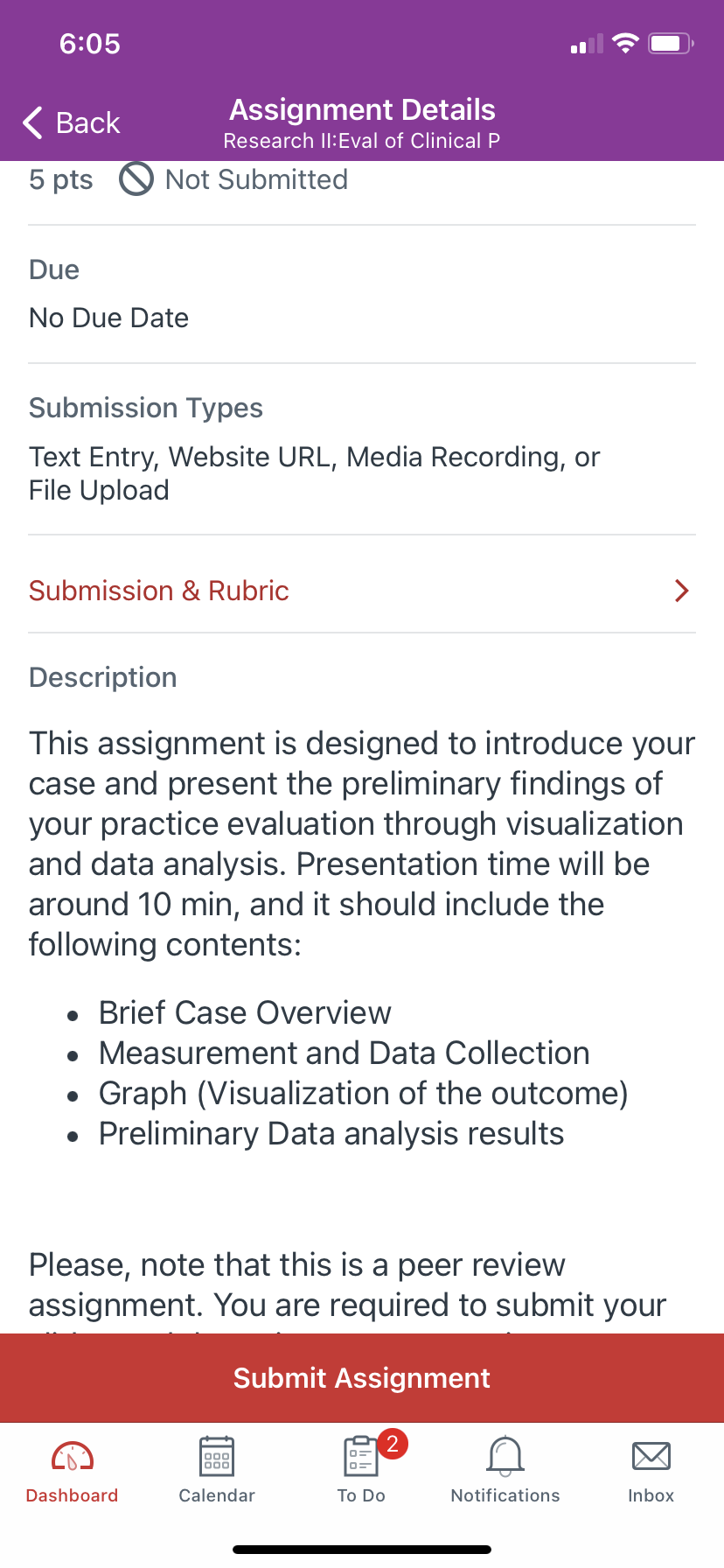724x1568 pixels.
Task: Open the Calendar tab icon
Action: tap(217, 1457)
